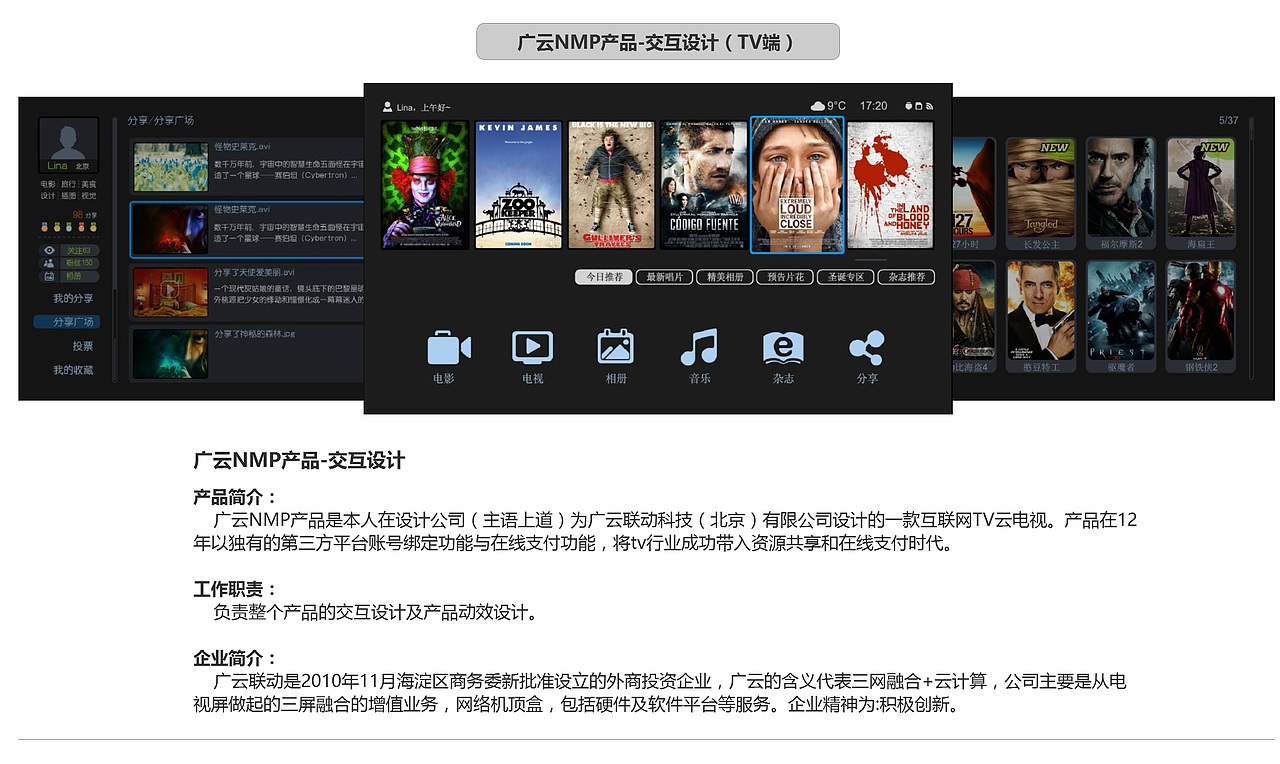The image size is (1280, 764).
Task: Open the 相册 photo album icon
Action: point(615,348)
